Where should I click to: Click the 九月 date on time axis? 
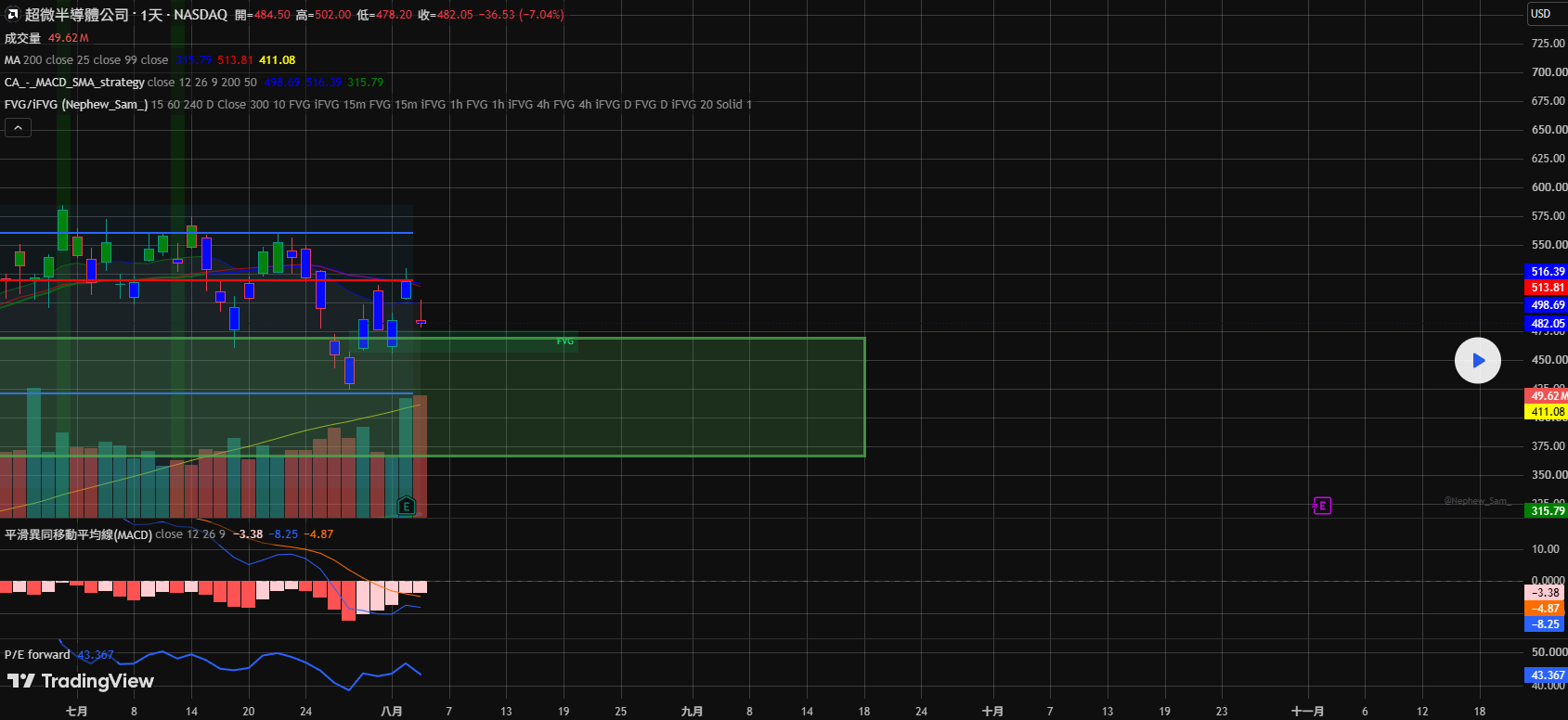point(692,711)
